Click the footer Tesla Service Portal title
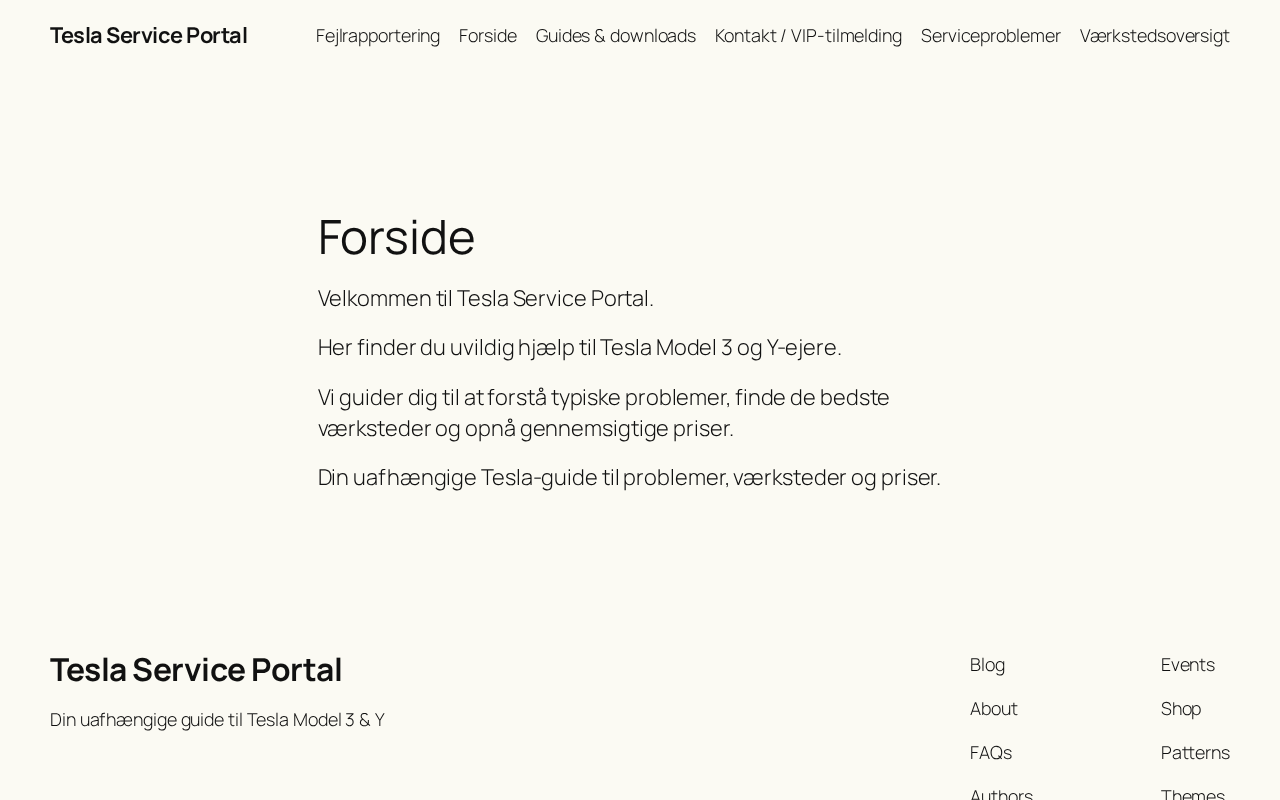The height and width of the screenshot is (800, 1280). tap(196, 669)
